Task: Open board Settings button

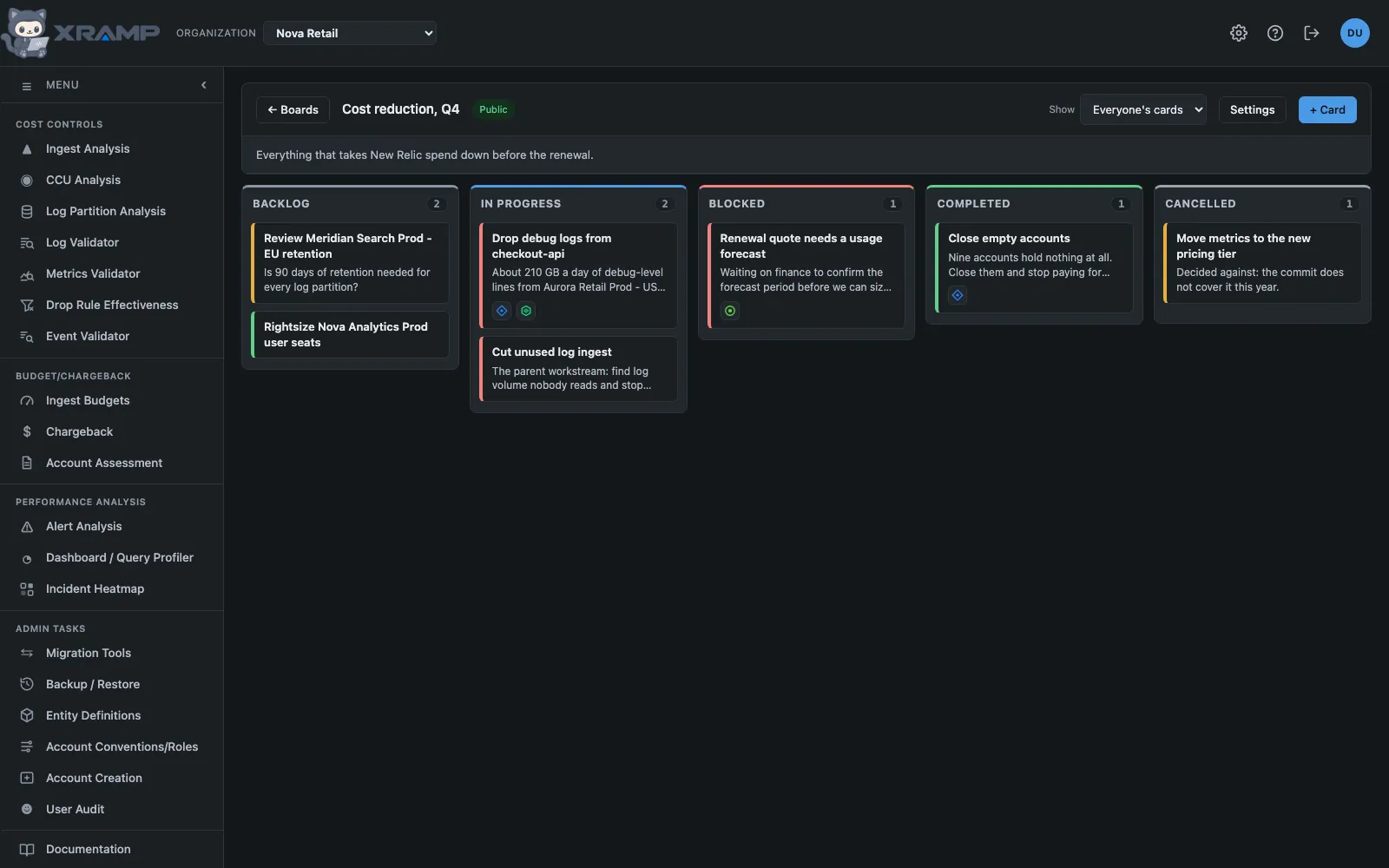Action: pyautogui.click(x=1252, y=109)
